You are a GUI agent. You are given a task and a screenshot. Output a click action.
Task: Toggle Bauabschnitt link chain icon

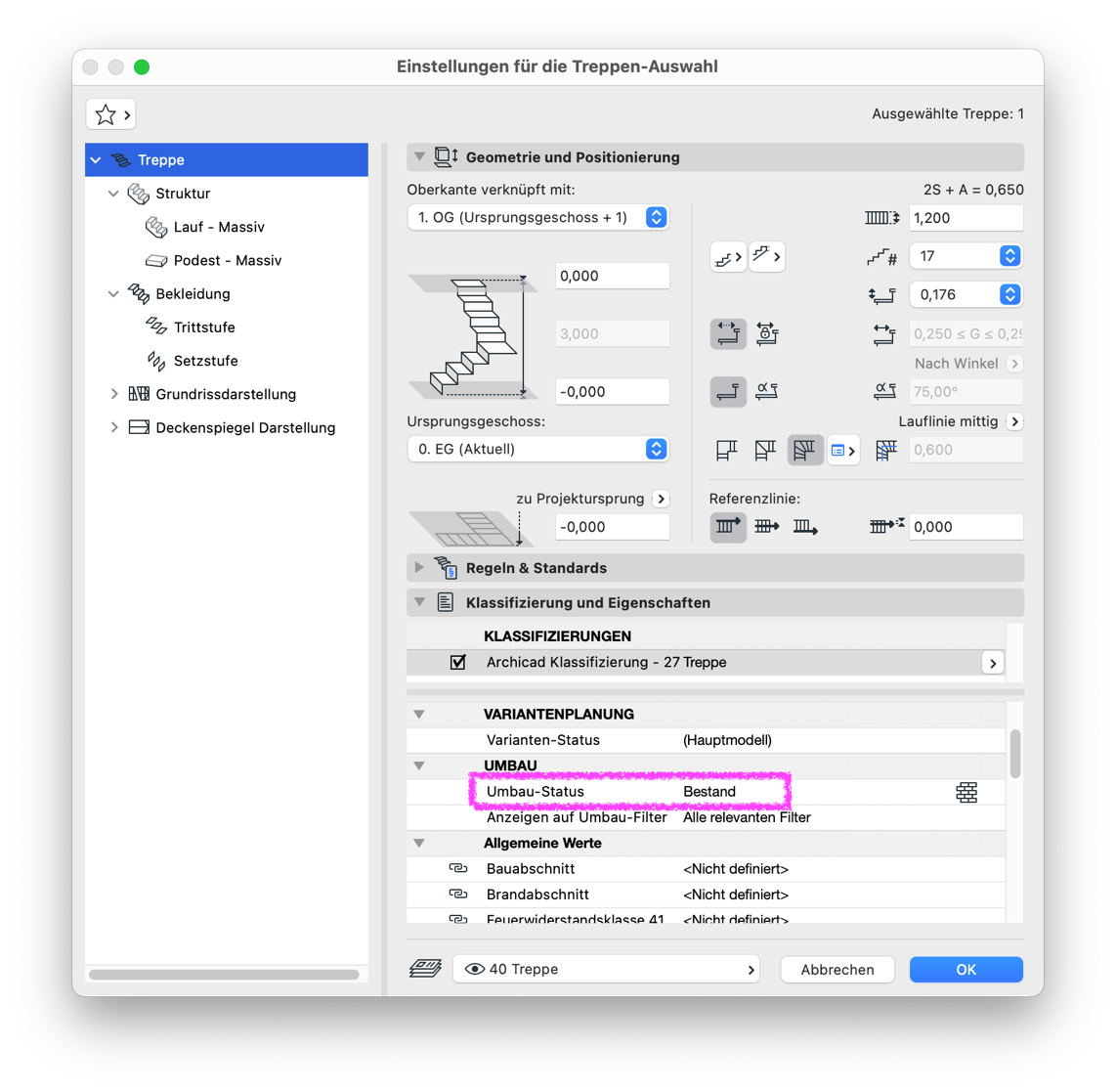click(x=458, y=868)
